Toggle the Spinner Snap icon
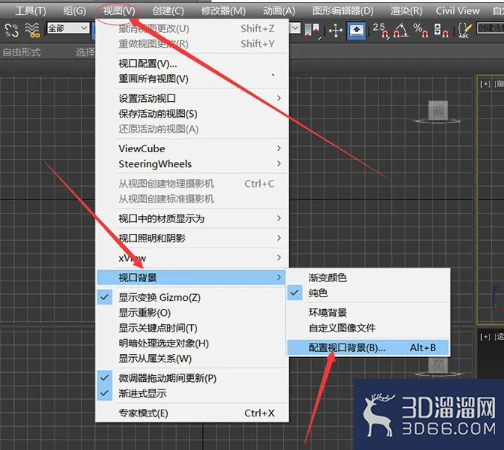This screenshot has height=450, width=504. (441, 30)
